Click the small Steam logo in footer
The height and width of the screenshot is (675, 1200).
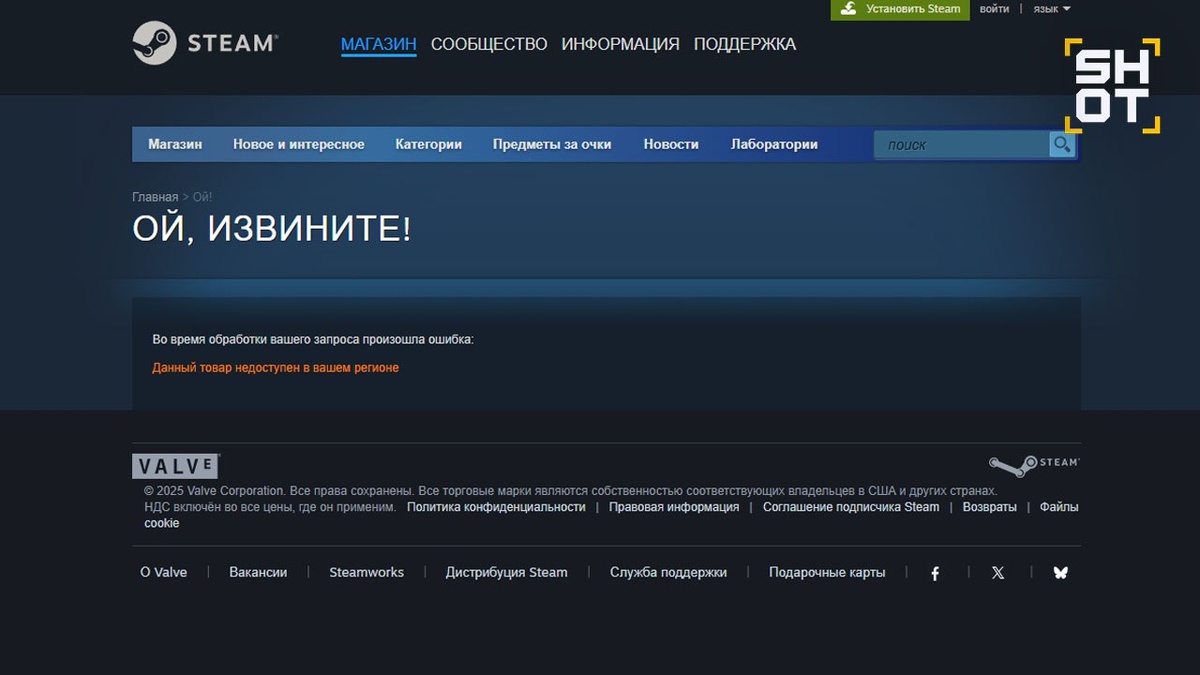point(1034,465)
